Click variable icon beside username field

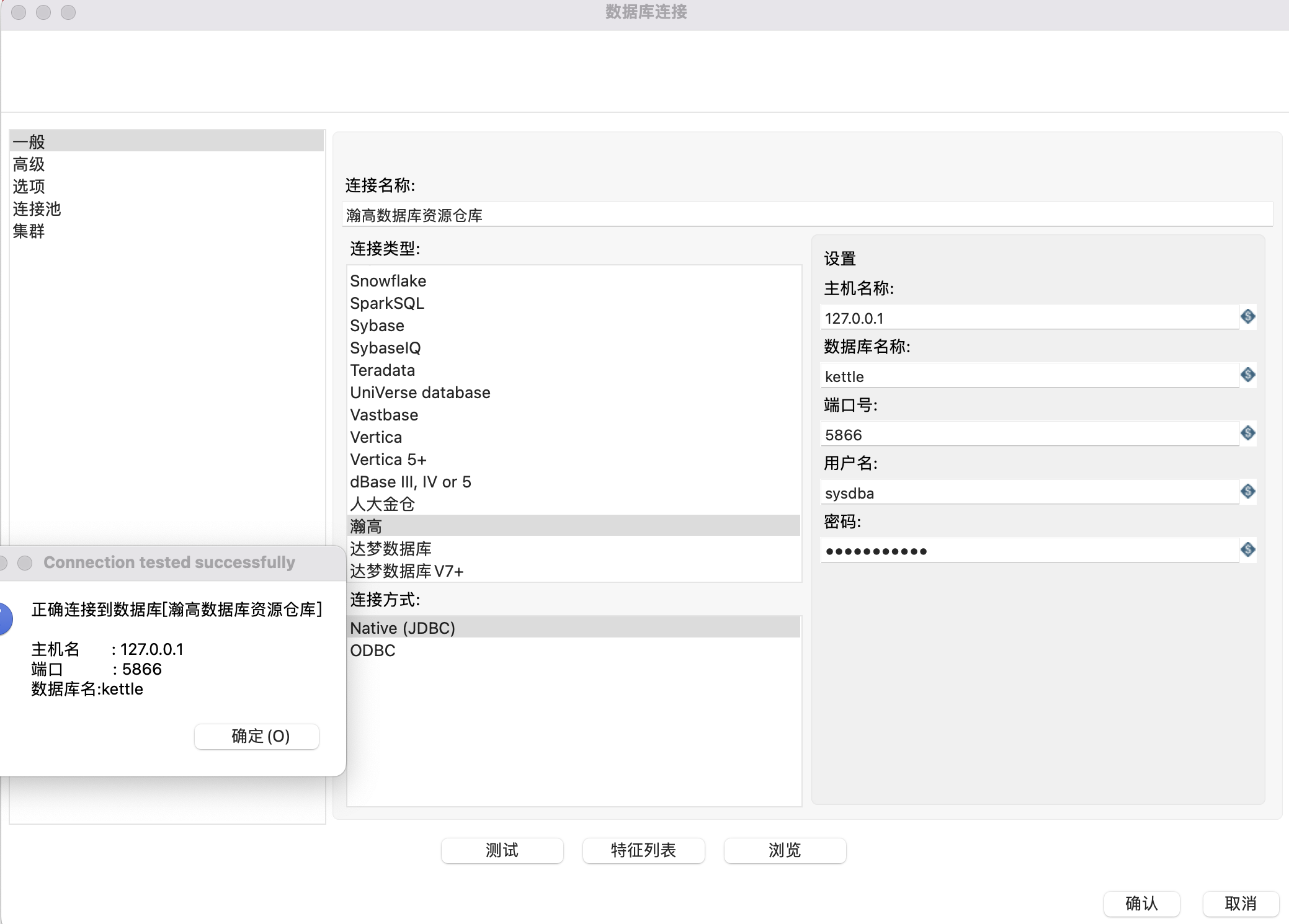[x=1247, y=492]
